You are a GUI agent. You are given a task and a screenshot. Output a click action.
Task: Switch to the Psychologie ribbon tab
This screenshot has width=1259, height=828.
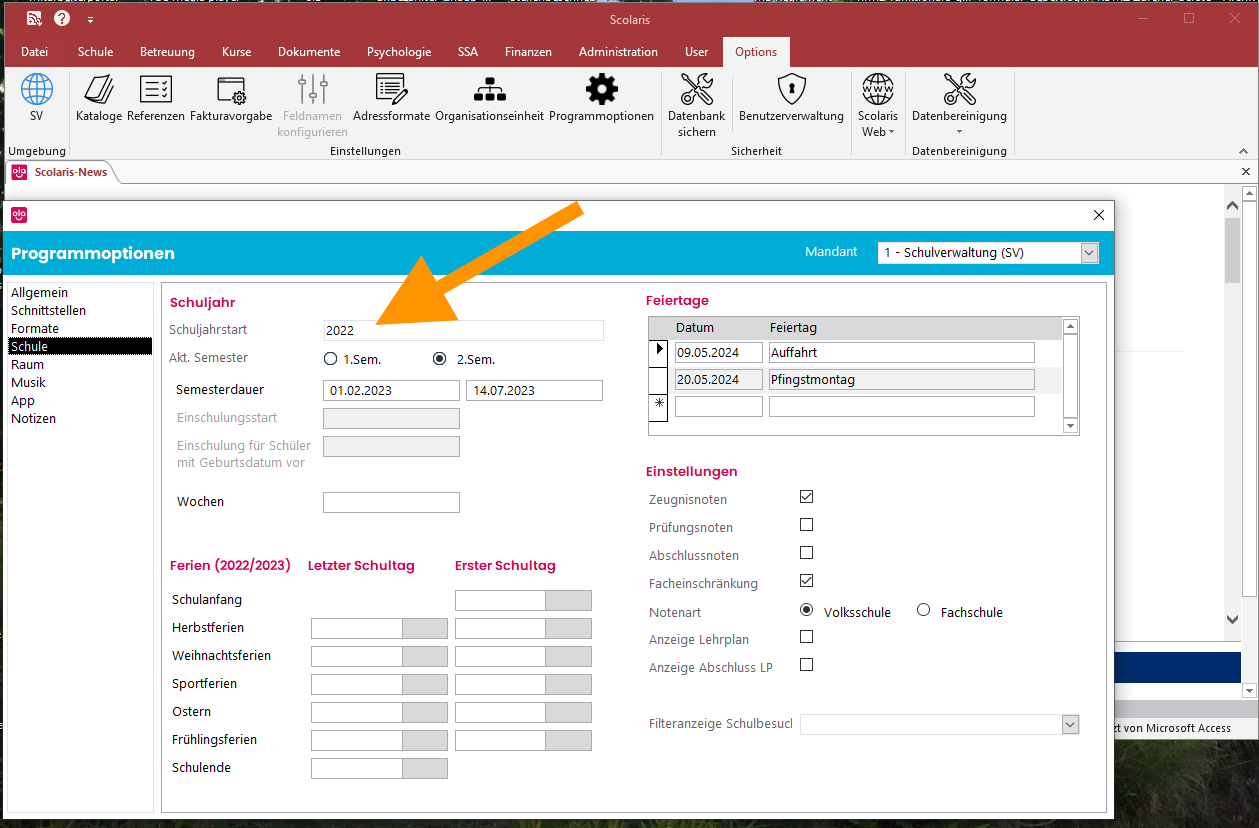coord(399,52)
